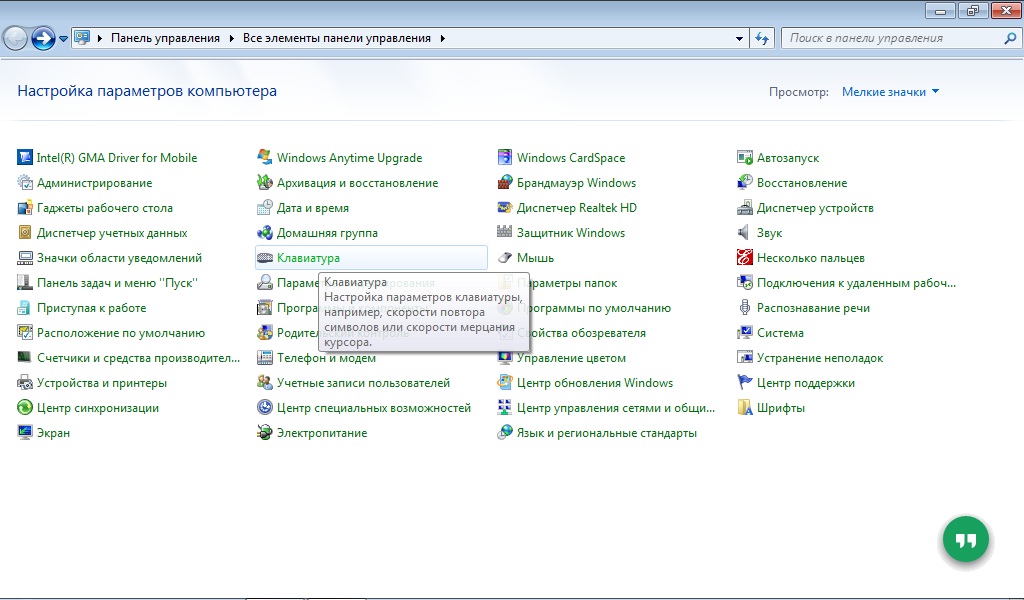Open the Восстановление link

pos(802,183)
